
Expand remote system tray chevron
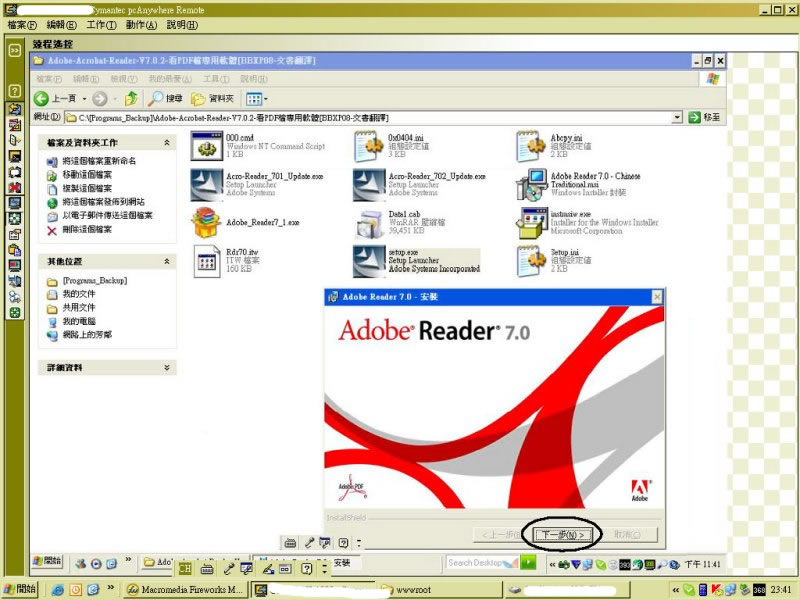(x=552, y=564)
